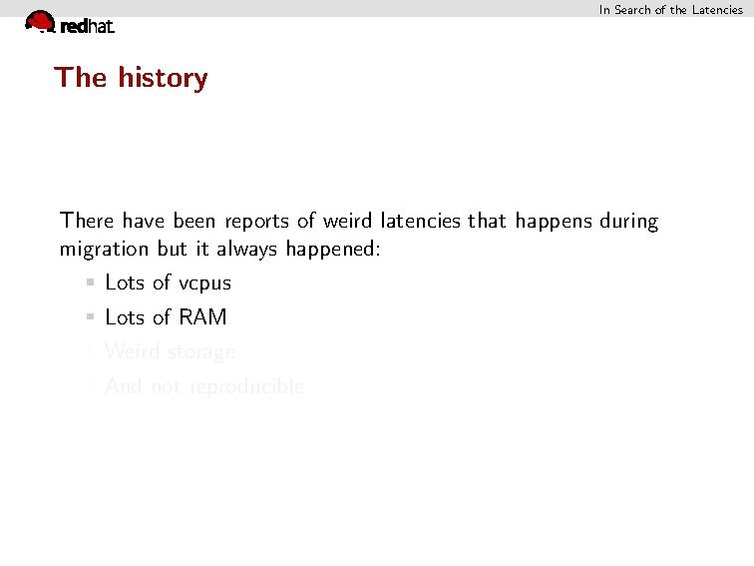Image resolution: width=754 pixels, height=566 pixels.
Task: Select the dimmed Weird storage item
Action: coord(170,352)
